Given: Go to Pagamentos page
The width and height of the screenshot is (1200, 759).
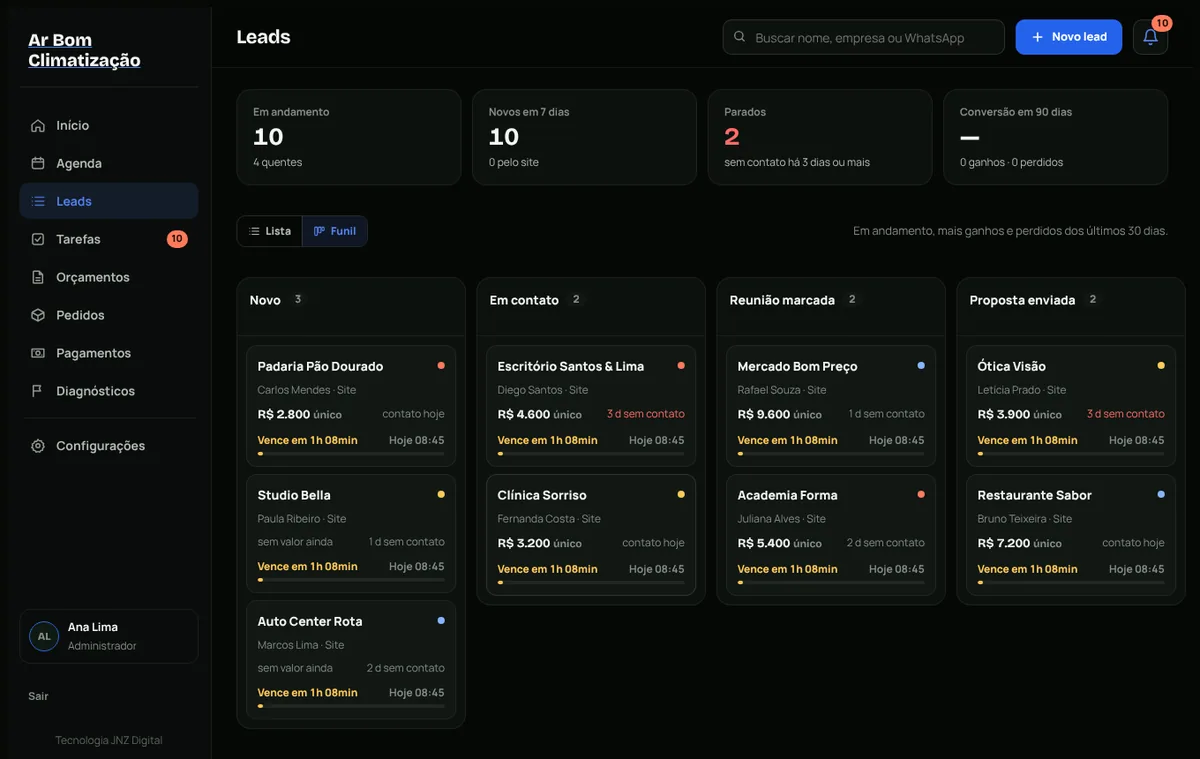Looking at the screenshot, I should click(x=109, y=354).
